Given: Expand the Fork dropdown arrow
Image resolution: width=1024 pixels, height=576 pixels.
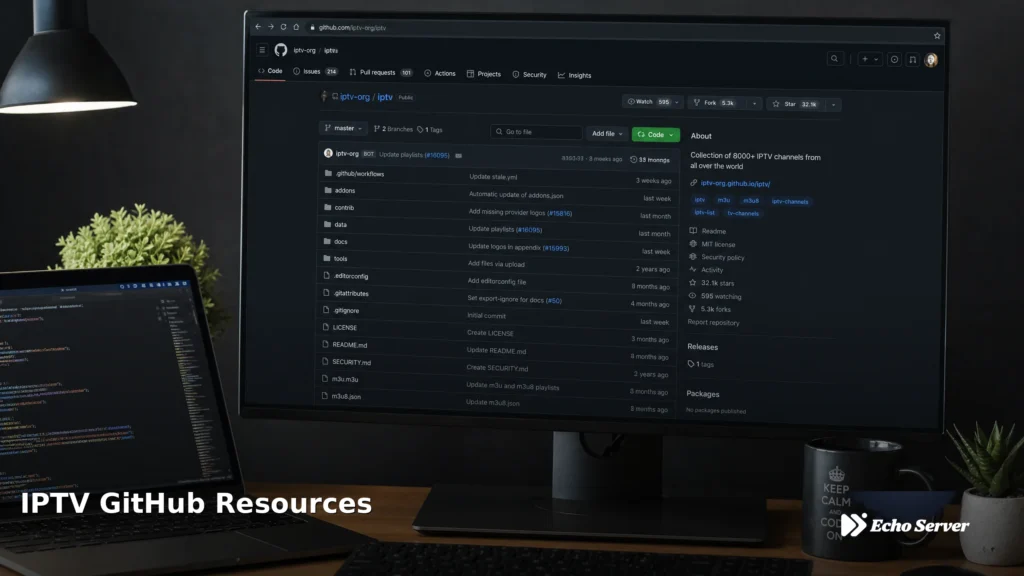Looking at the screenshot, I should pos(755,104).
